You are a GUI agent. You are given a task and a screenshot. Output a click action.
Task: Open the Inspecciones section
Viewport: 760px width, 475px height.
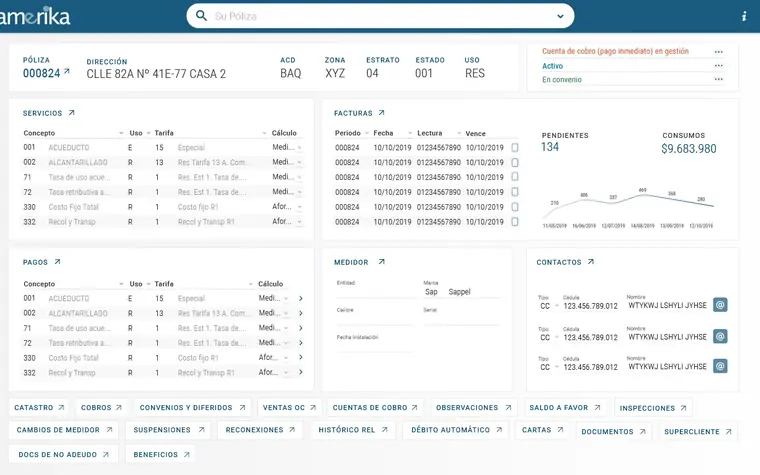(652, 408)
